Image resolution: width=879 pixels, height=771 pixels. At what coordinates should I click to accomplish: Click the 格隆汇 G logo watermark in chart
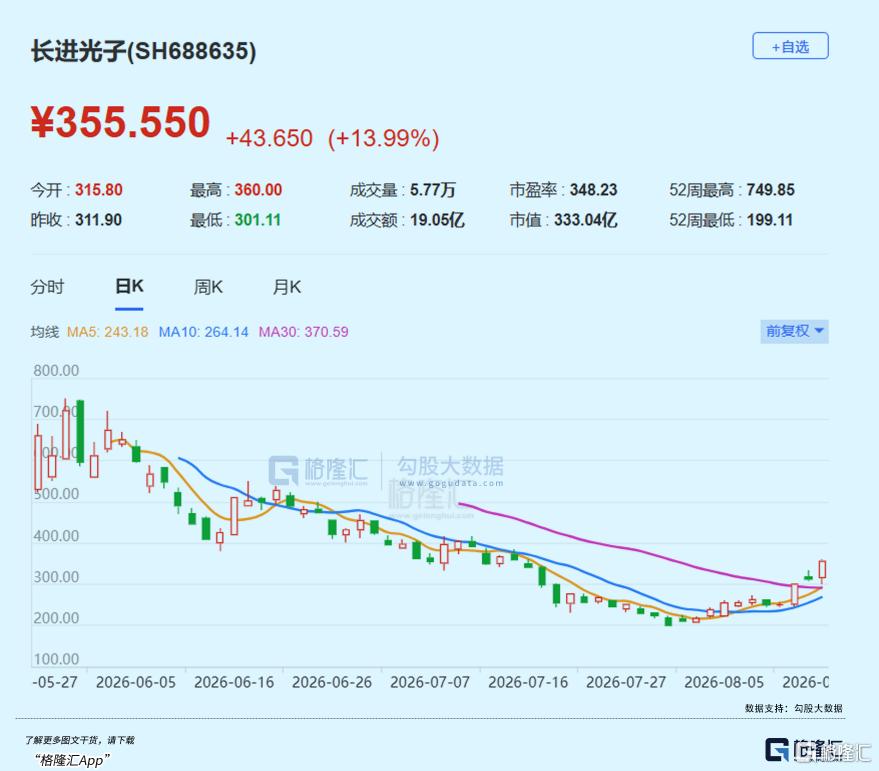click(283, 470)
